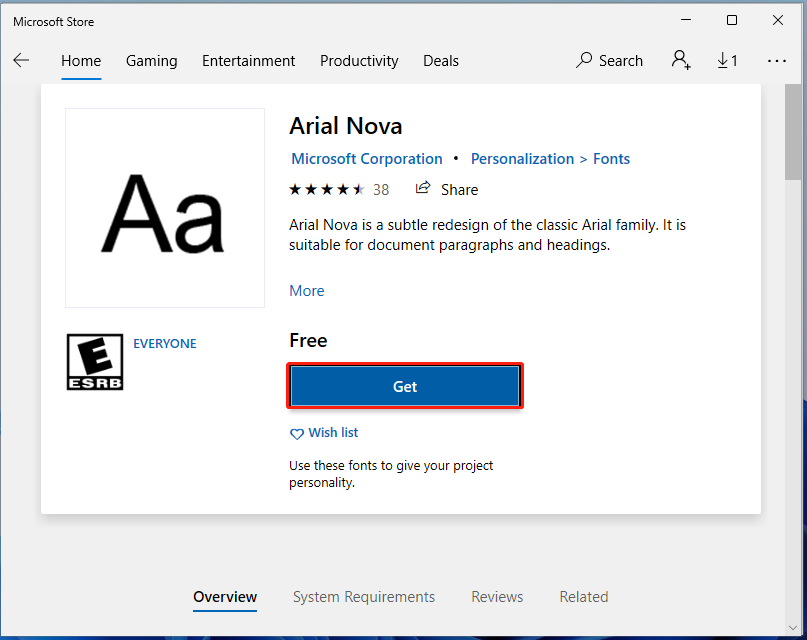
Task: Share the Arial Nova page
Action: (x=447, y=189)
